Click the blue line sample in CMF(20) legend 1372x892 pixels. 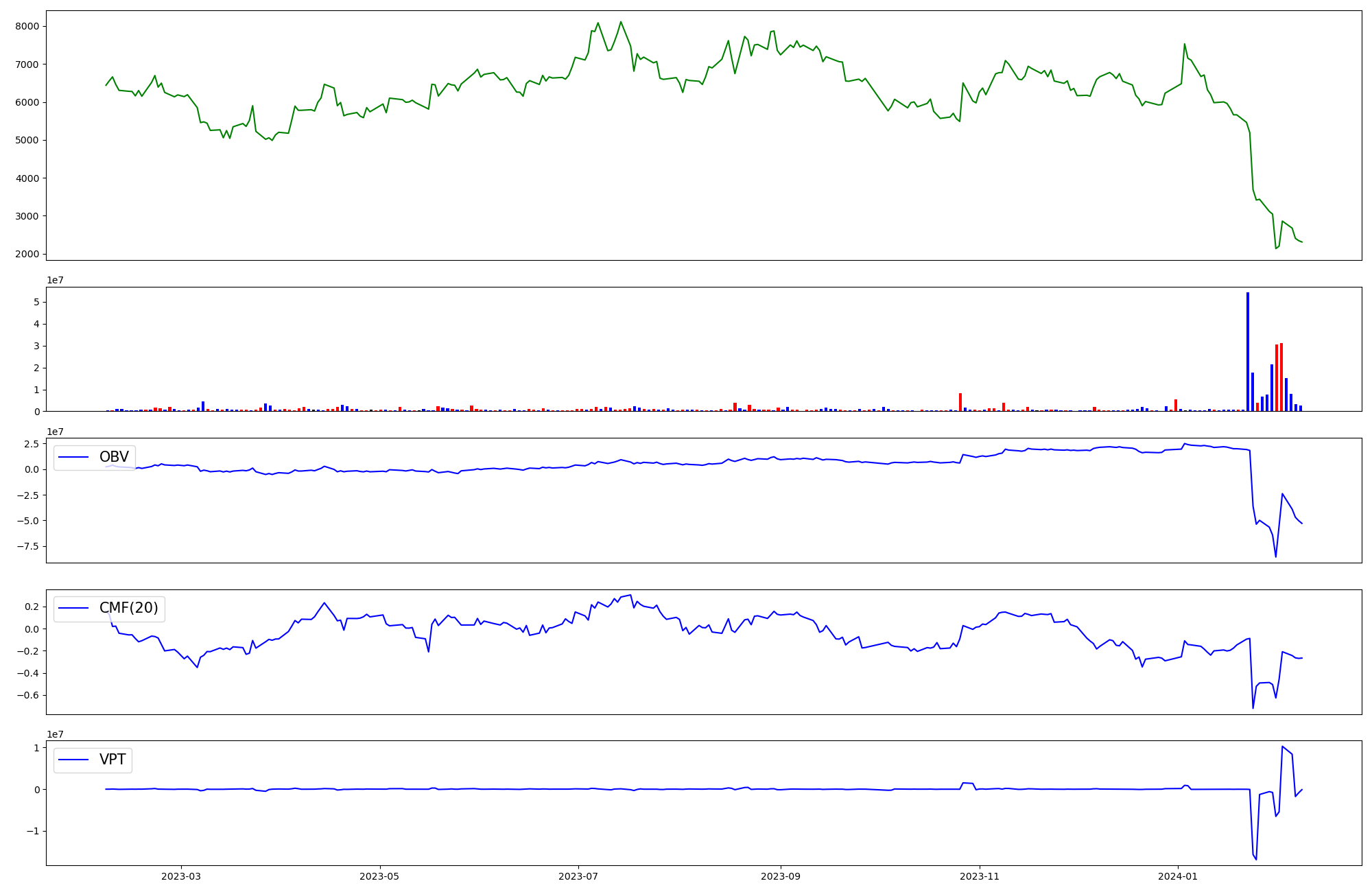point(73,608)
